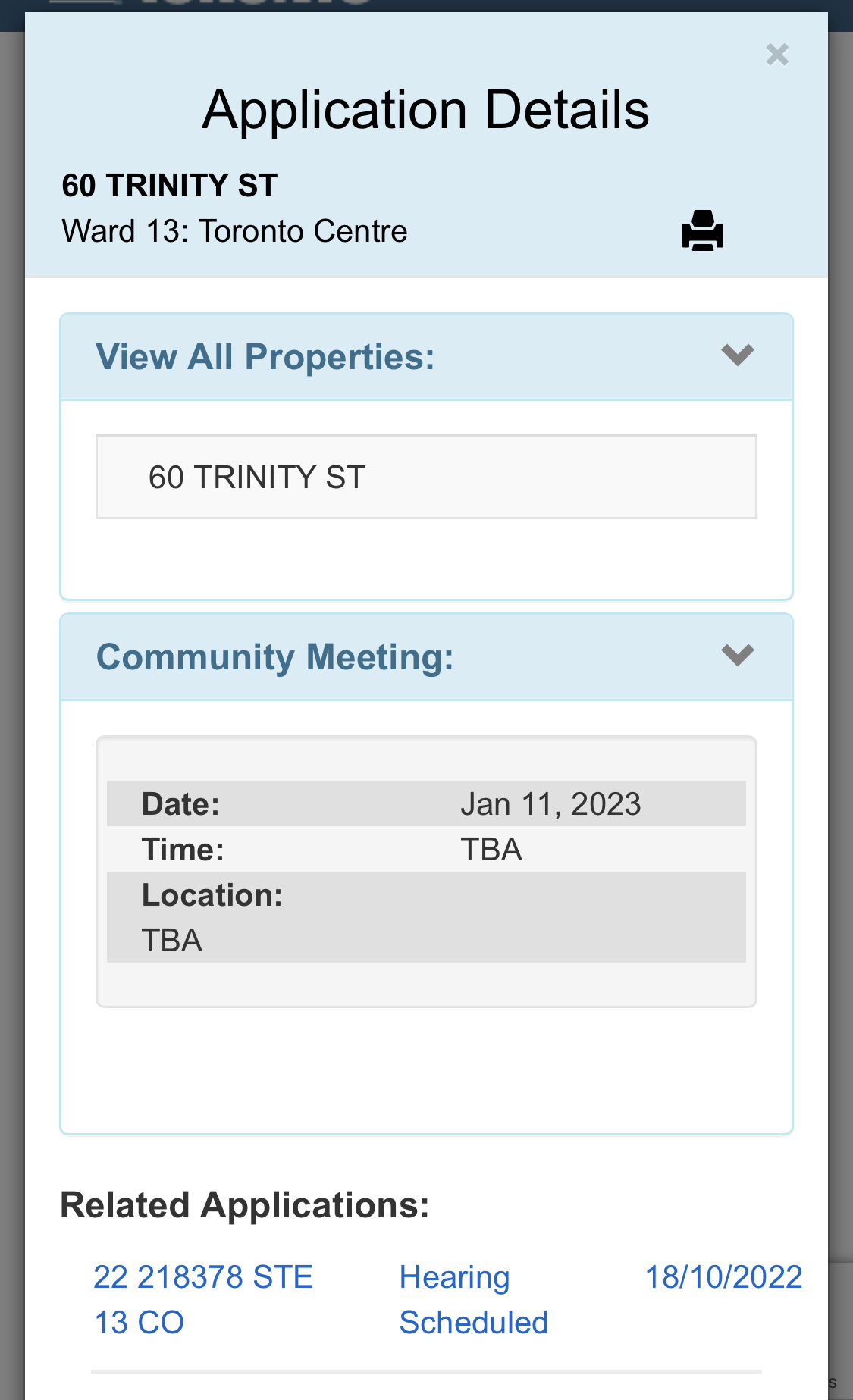Click Ward 13: Toronto Centre text
The image size is (853, 1400).
coord(235,231)
